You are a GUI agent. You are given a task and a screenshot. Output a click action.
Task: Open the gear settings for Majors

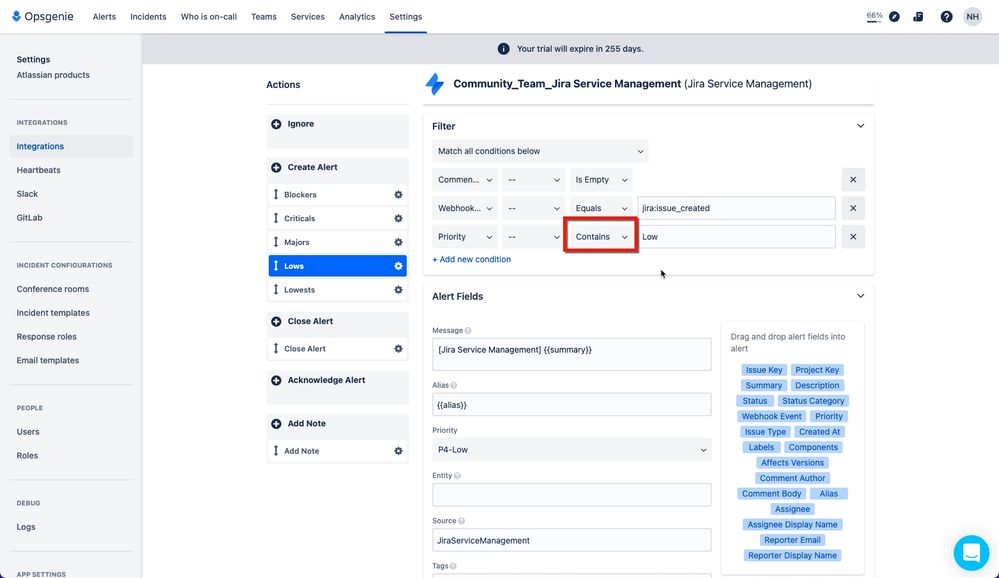coord(398,242)
